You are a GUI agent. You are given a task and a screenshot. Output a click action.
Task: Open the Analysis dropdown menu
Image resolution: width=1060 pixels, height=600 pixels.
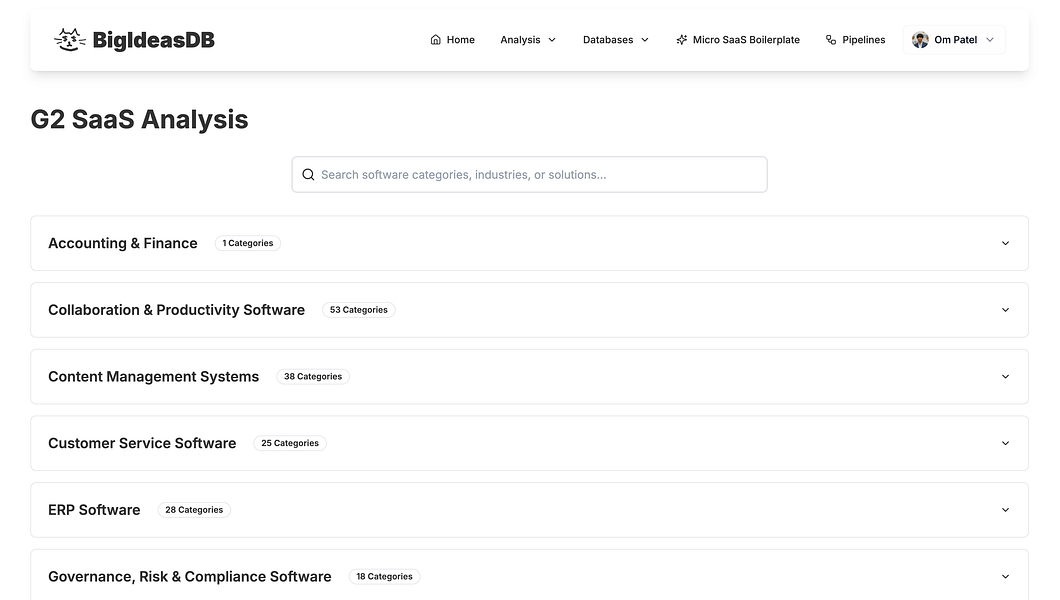pos(528,40)
